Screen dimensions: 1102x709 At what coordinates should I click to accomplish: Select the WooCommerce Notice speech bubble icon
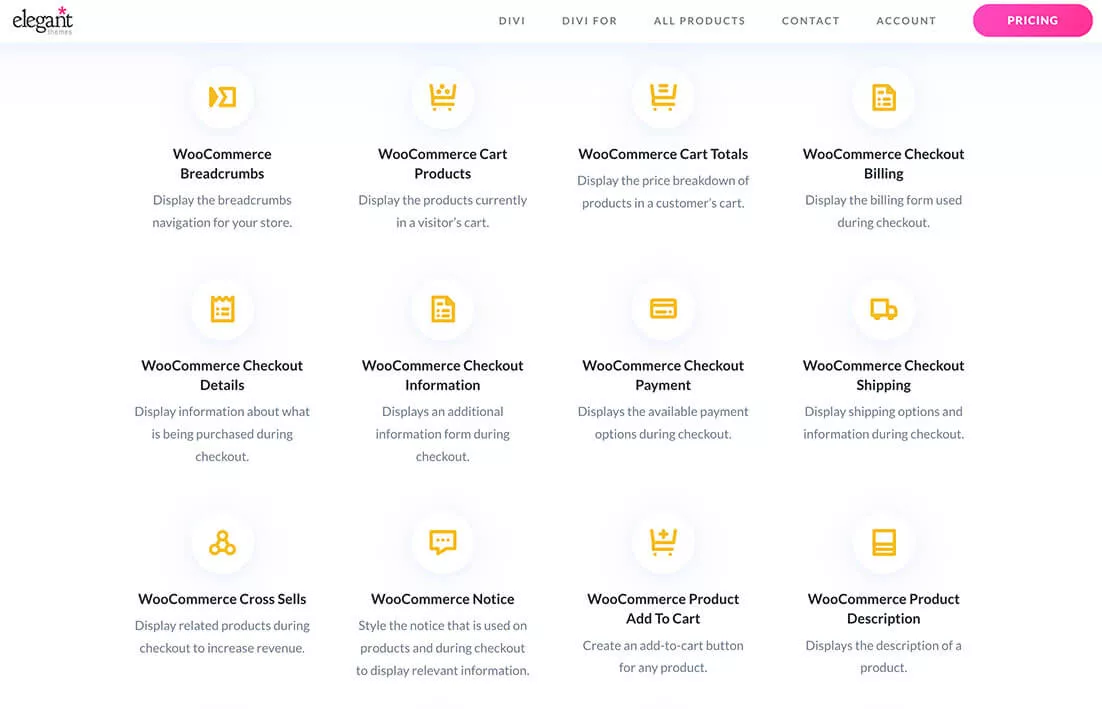[443, 542]
